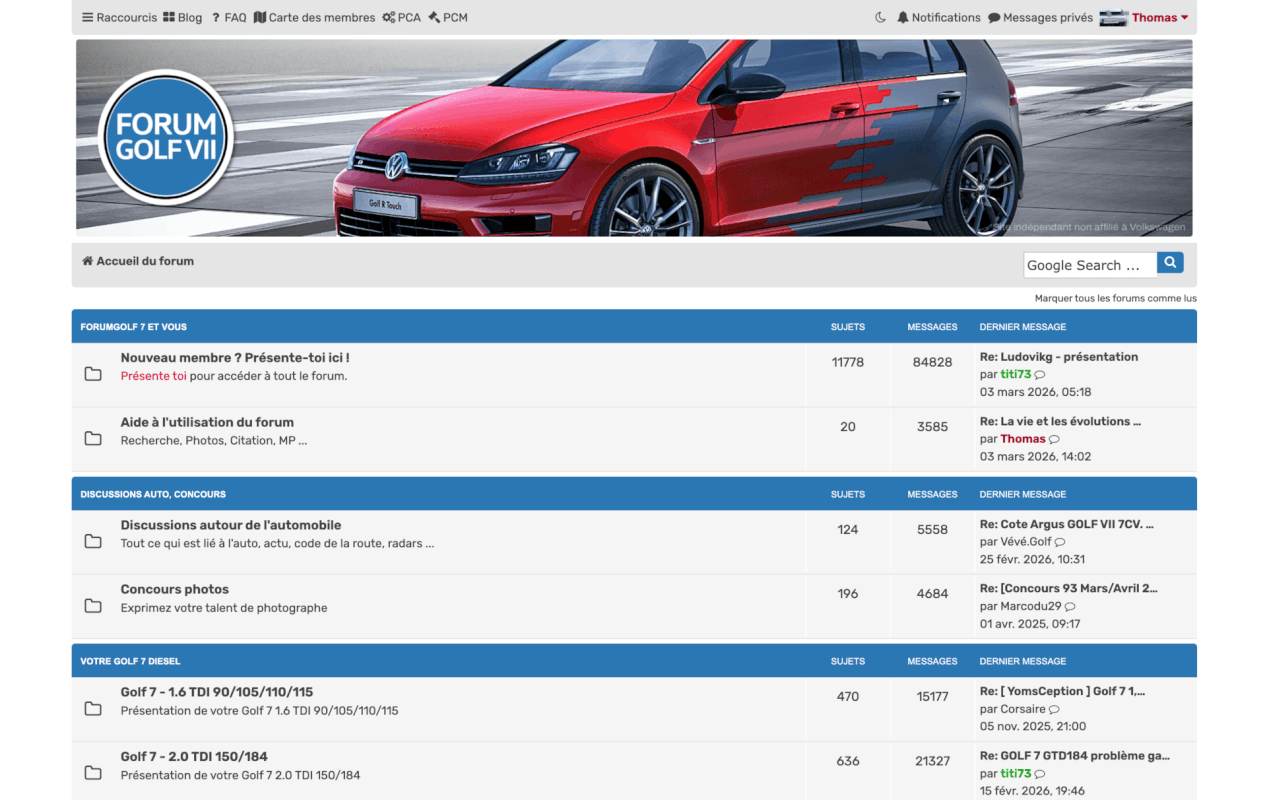Open the Raccourcis hamburger menu
Viewport: 1267px width, 800px height.
point(119,17)
